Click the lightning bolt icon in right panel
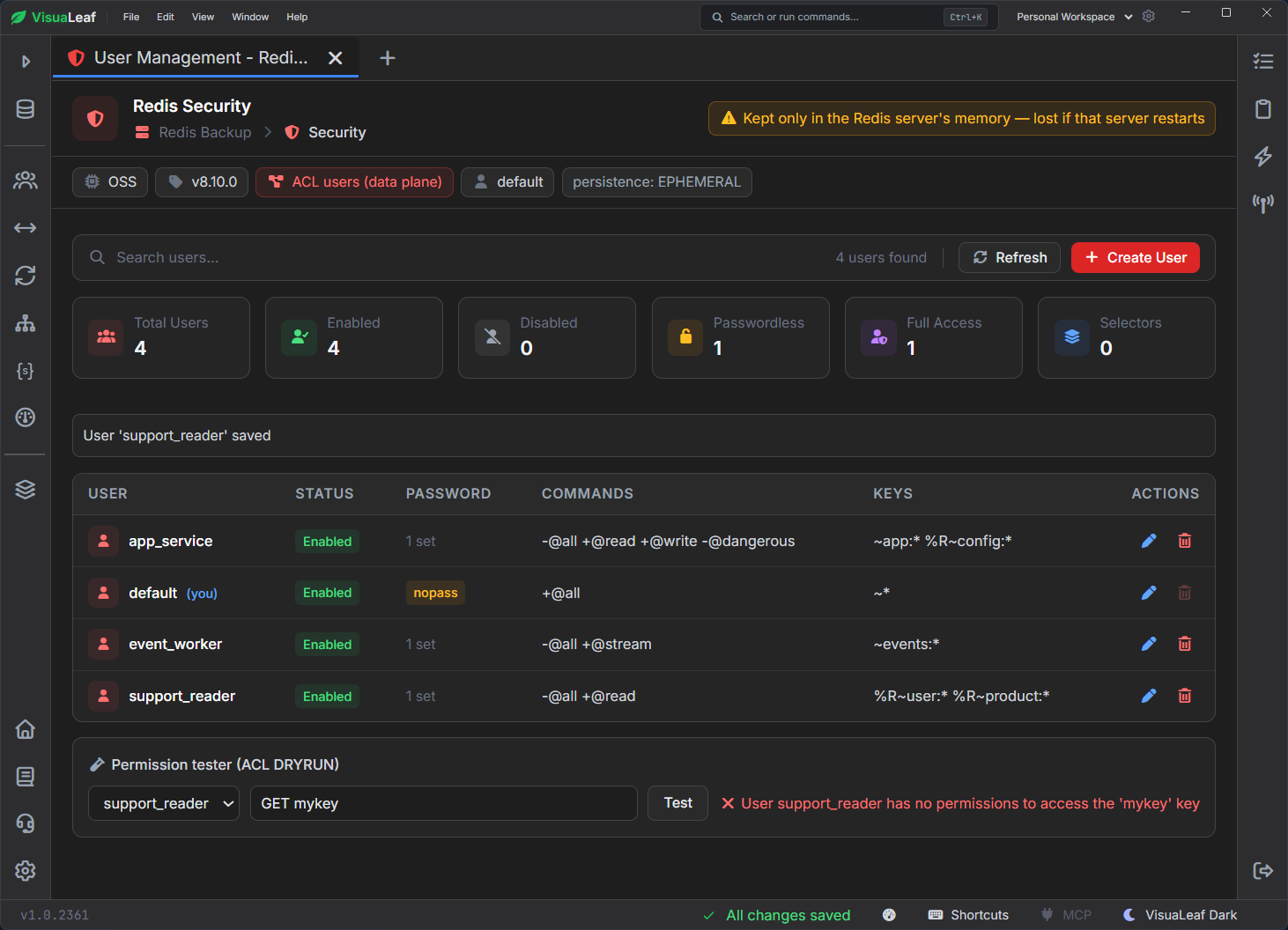The image size is (1288, 930). (x=1263, y=156)
